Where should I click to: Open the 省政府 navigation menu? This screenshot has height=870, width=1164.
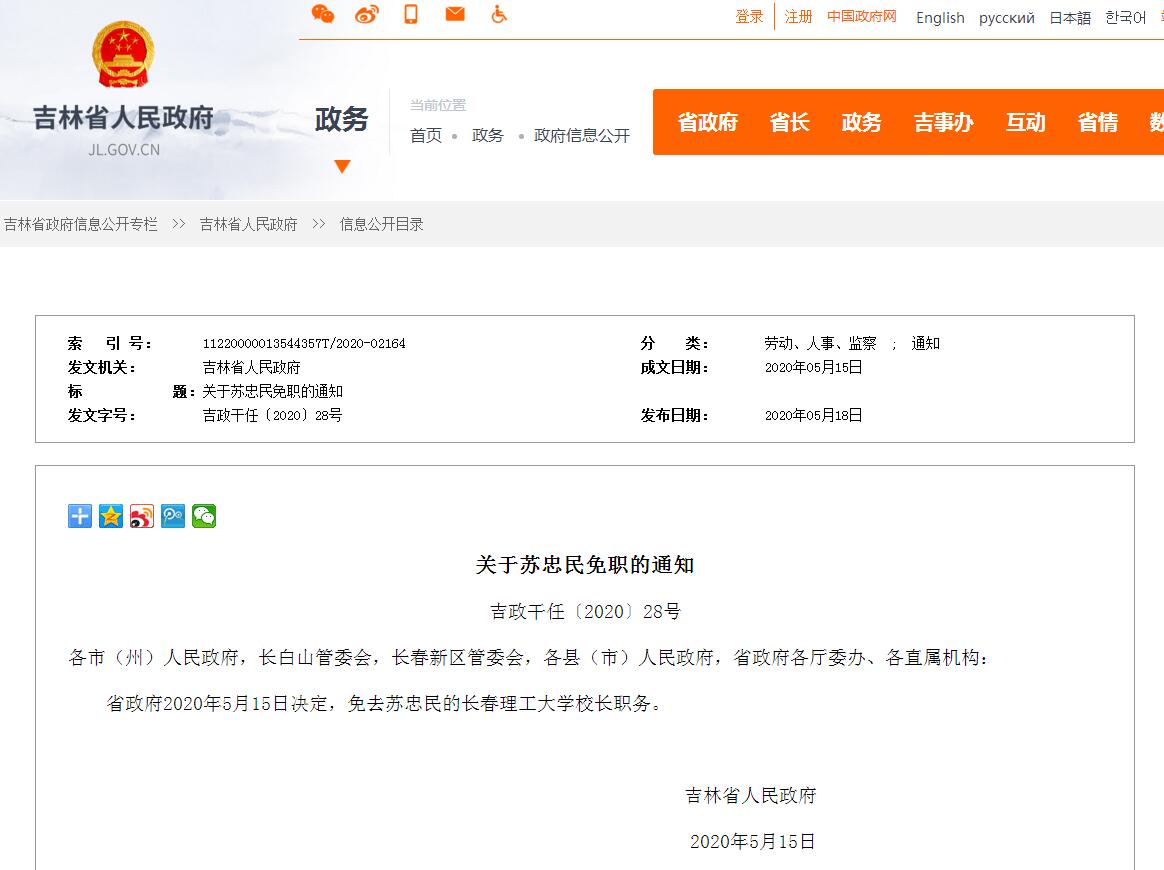(707, 122)
